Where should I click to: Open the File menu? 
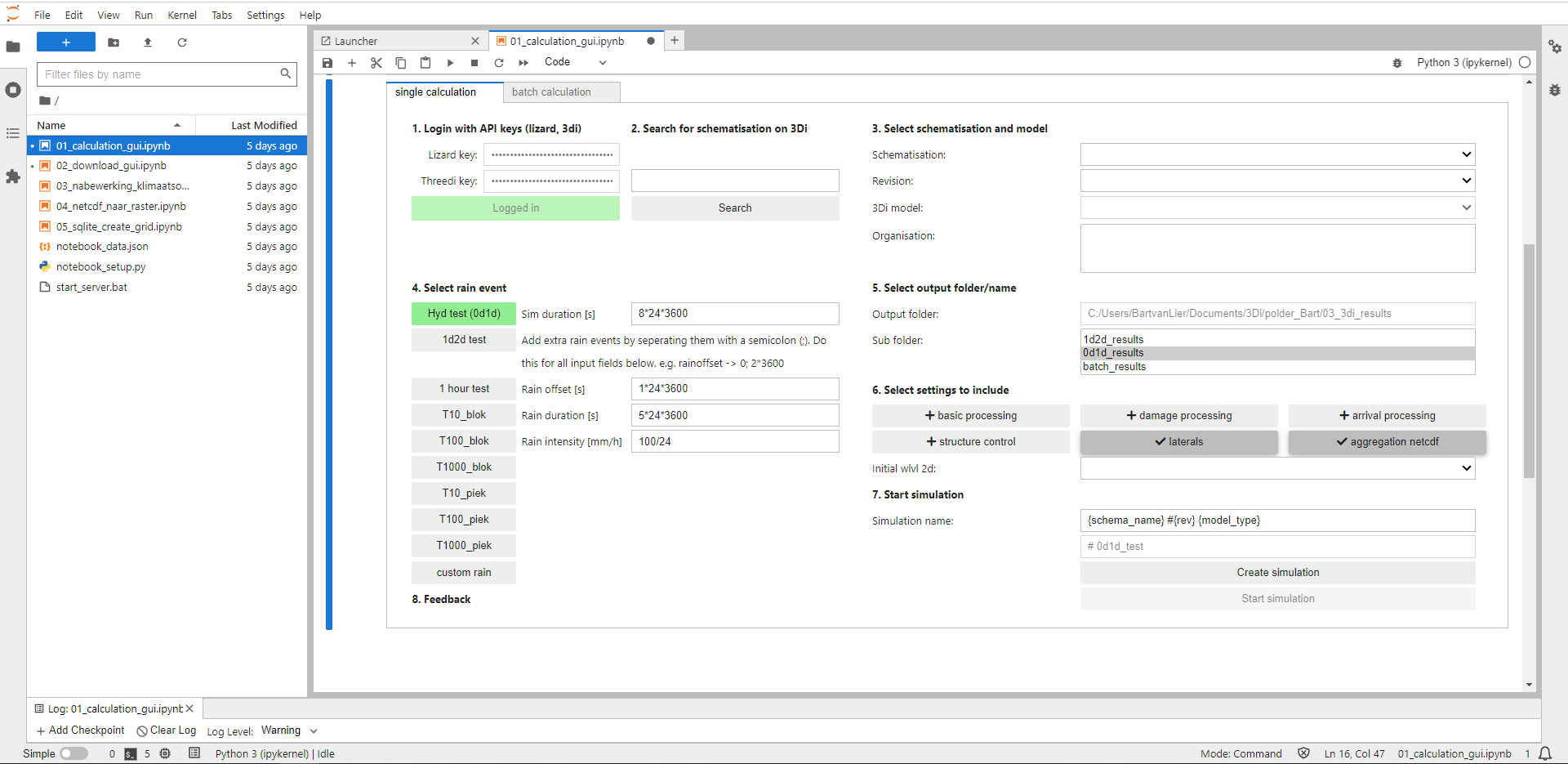point(42,15)
